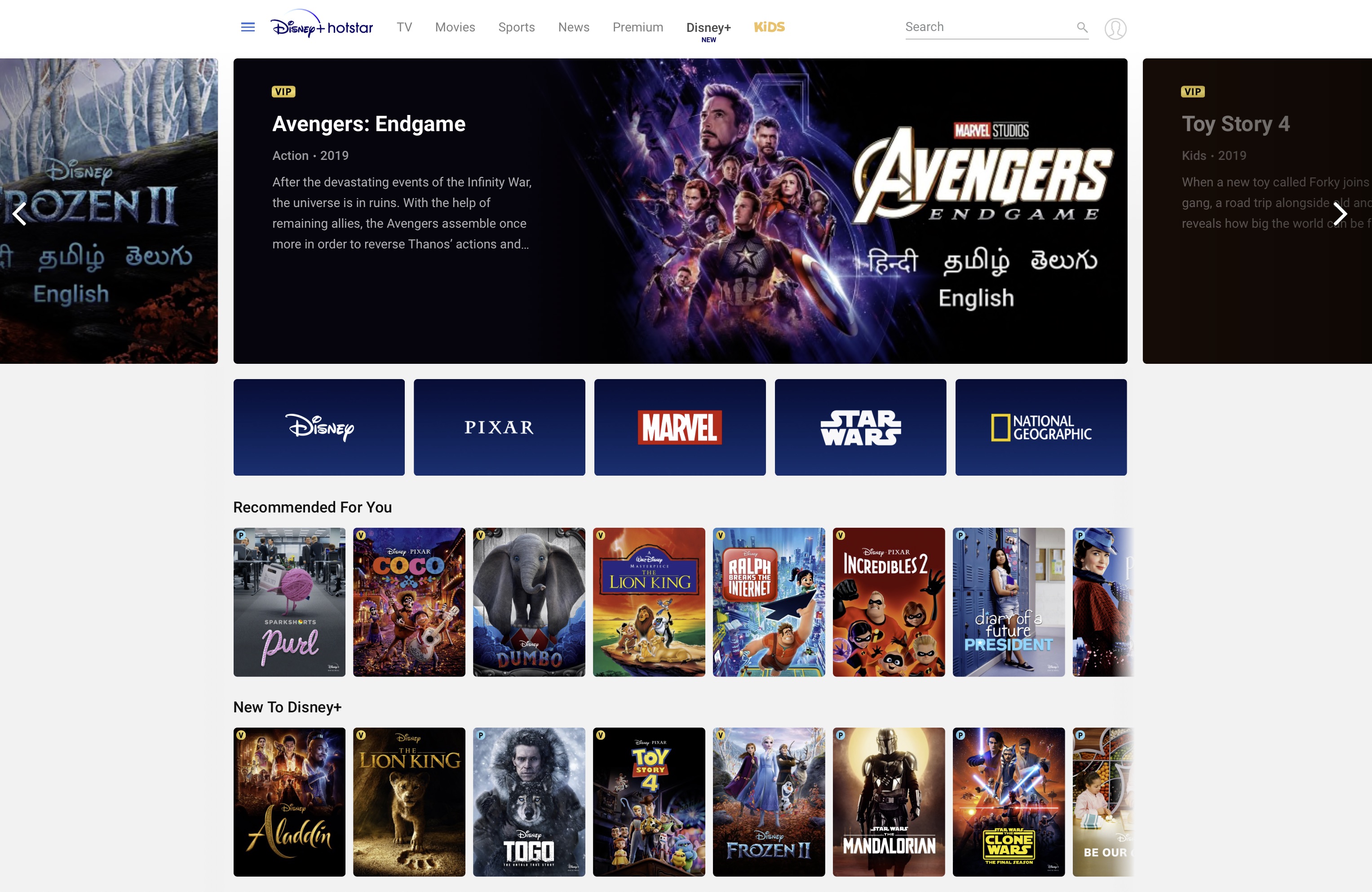Open The Mandalorian poster

tap(888, 802)
